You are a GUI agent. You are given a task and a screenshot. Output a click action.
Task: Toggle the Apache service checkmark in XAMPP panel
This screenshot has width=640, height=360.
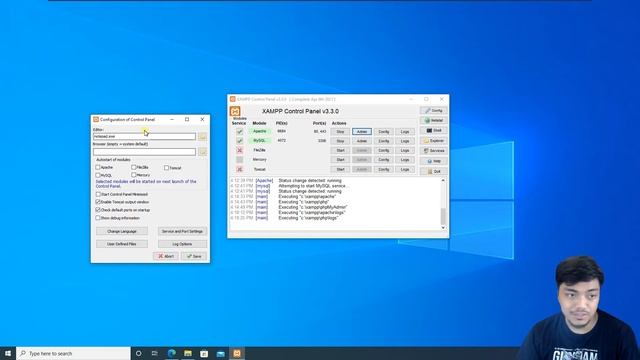pos(240,131)
